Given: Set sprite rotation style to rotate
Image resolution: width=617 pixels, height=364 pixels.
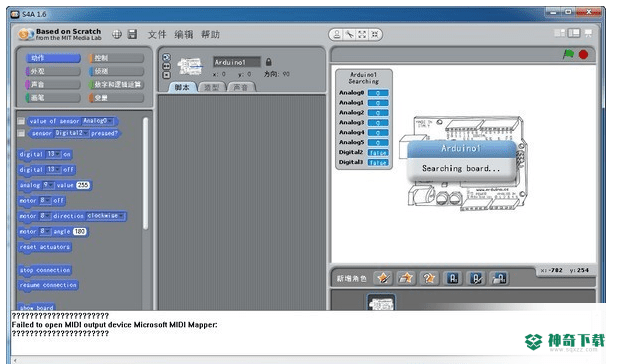Looking at the screenshot, I should [166, 57].
